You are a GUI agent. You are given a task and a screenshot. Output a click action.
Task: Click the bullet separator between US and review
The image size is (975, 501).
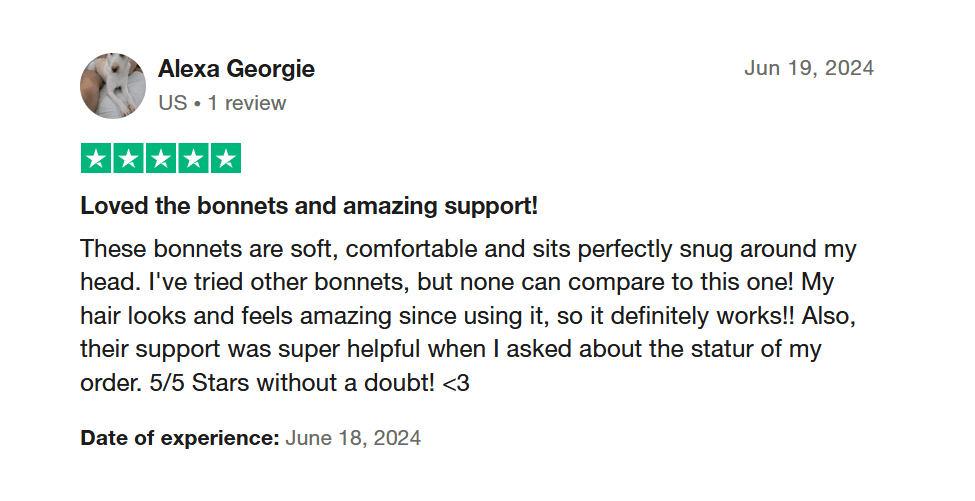pyautogui.click(x=197, y=104)
